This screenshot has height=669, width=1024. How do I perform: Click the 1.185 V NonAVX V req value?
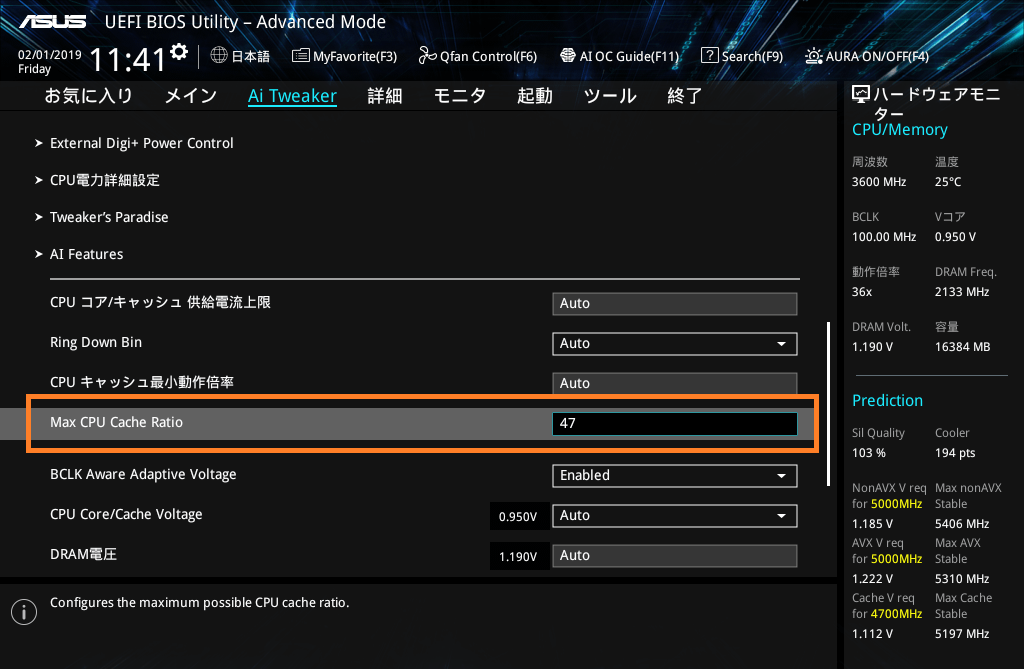point(872,523)
